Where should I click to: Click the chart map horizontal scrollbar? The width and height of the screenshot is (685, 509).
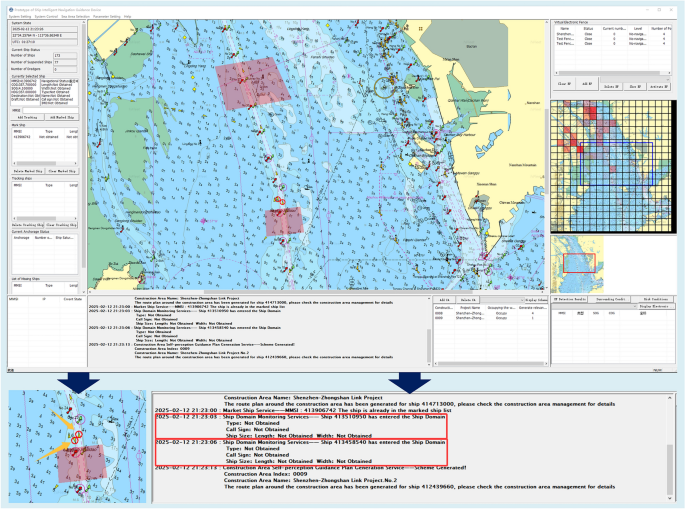tap(315, 292)
